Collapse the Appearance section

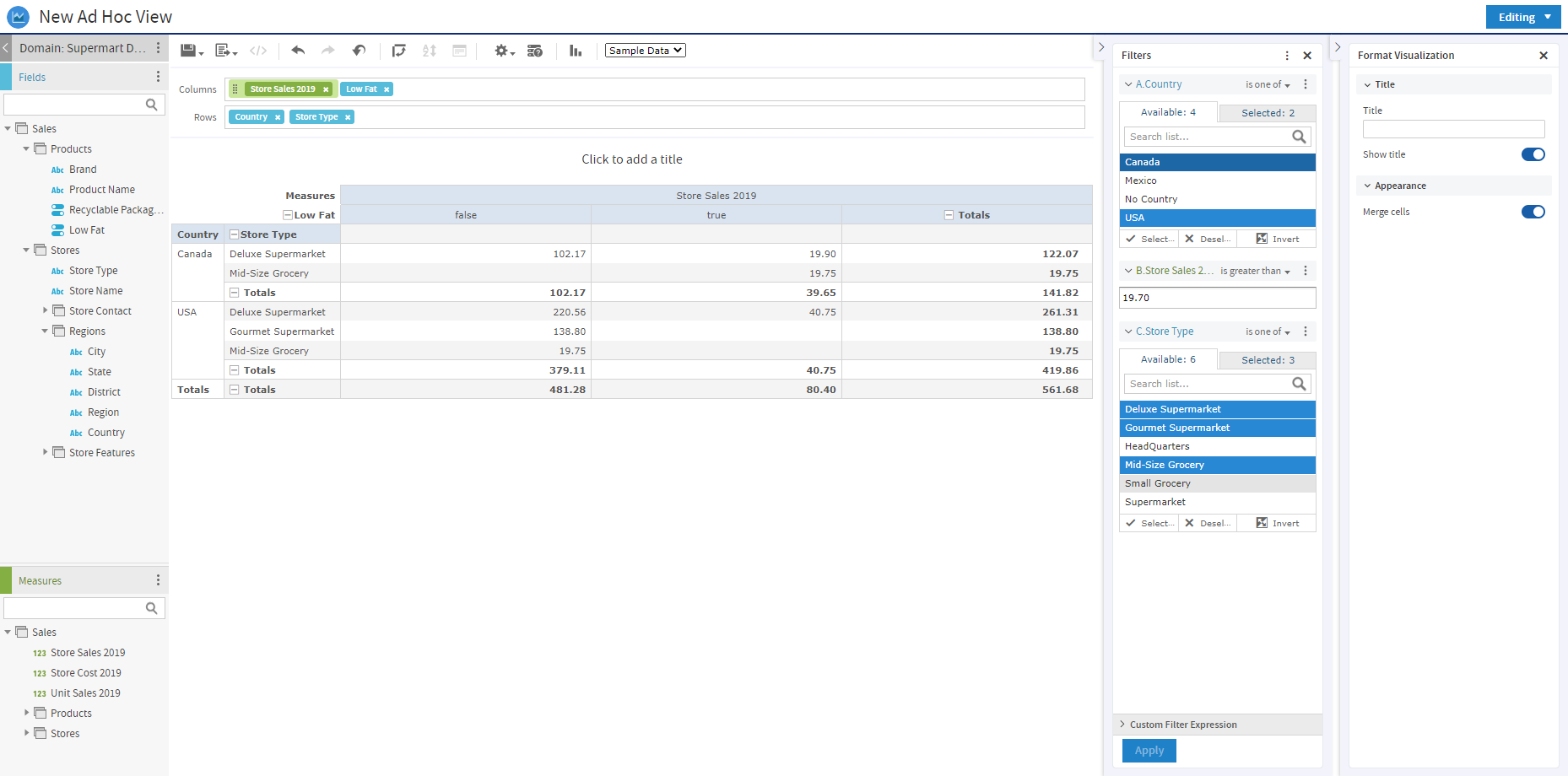click(x=1368, y=186)
